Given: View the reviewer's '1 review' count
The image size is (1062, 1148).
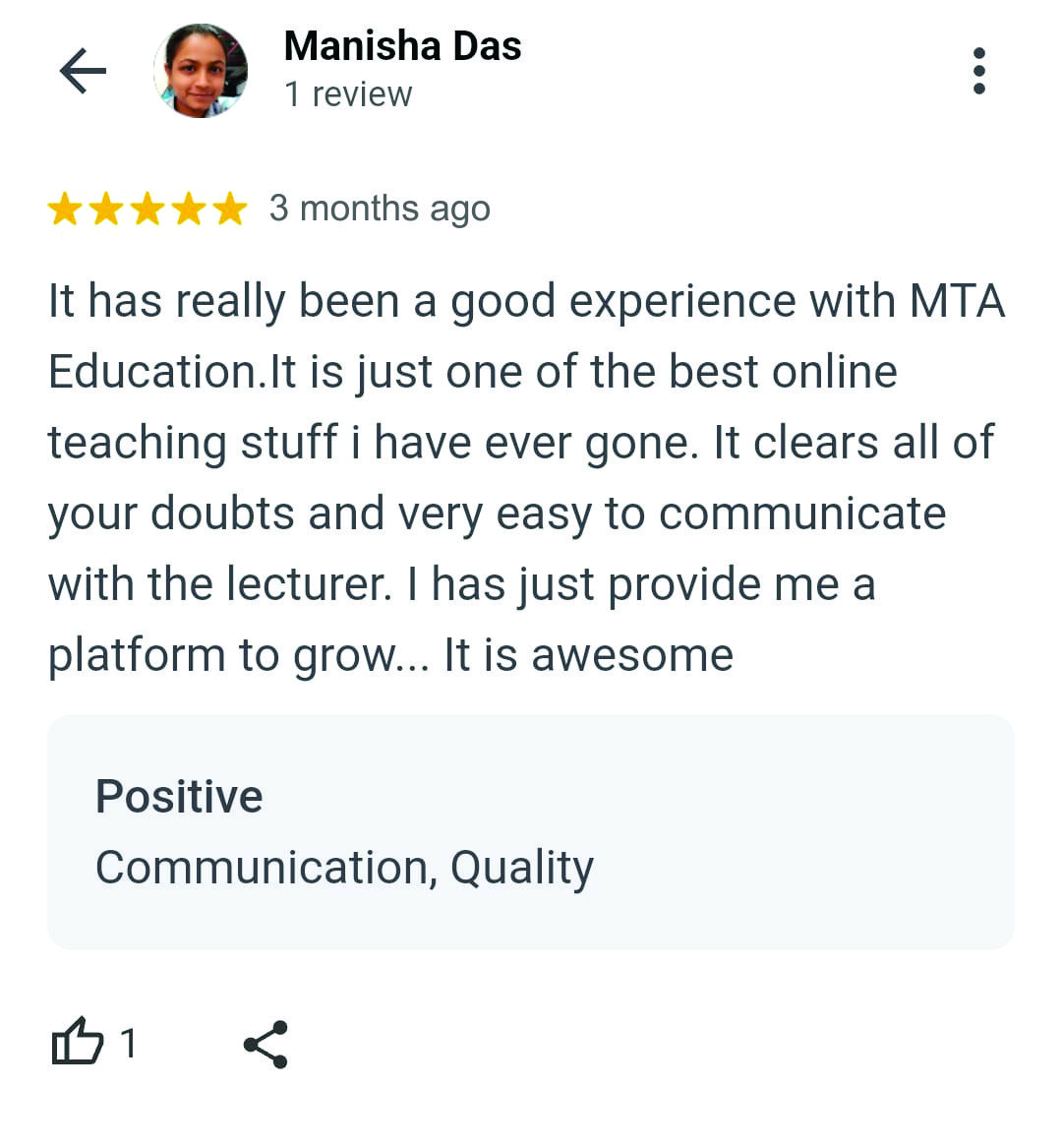Looking at the screenshot, I should coord(348,94).
